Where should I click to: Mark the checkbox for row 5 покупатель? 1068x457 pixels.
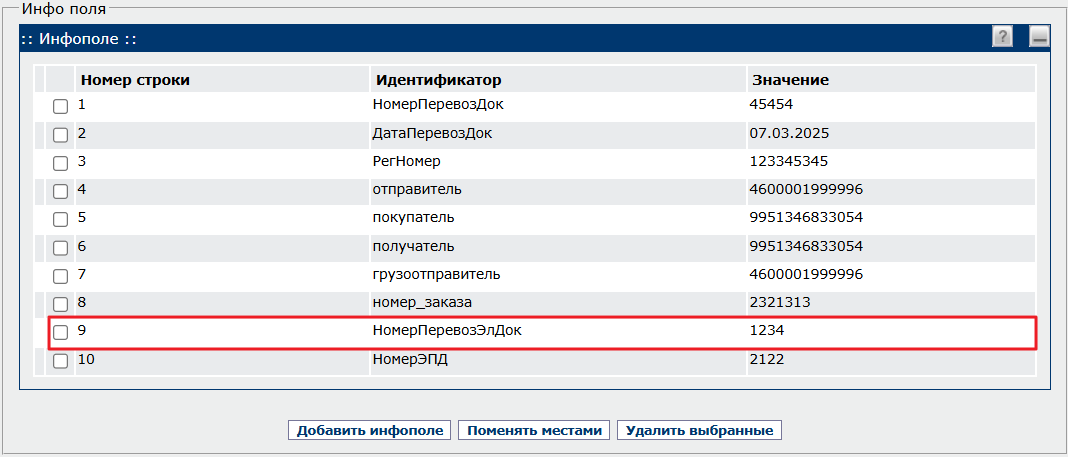[x=60, y=219]
